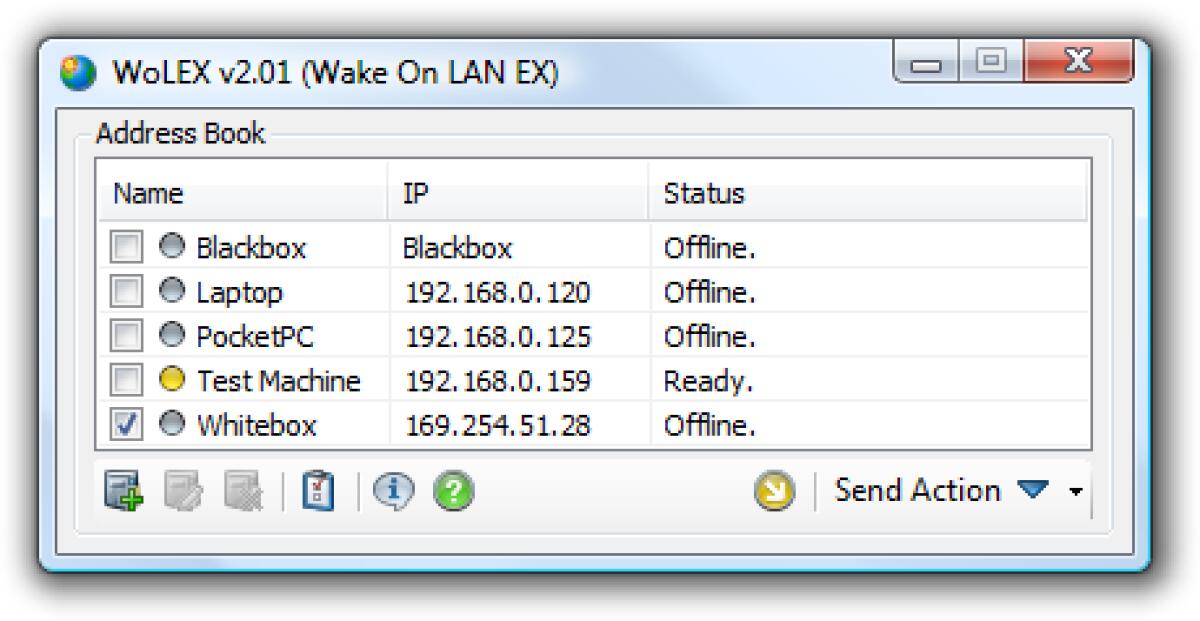This screenshot has width=1200, height=621.
Task: Click the add new entry icon
Action: click(124, 491)
